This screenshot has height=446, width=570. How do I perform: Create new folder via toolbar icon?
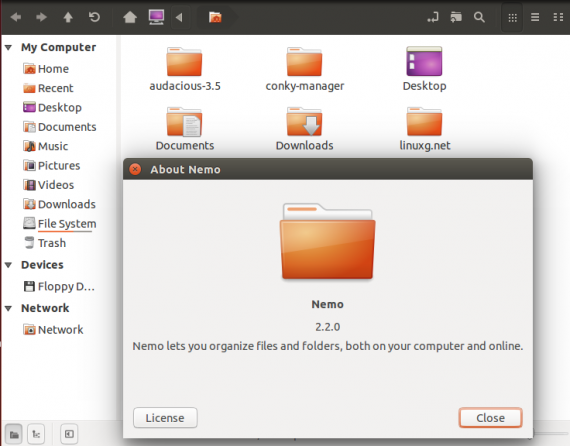(456, 17)
